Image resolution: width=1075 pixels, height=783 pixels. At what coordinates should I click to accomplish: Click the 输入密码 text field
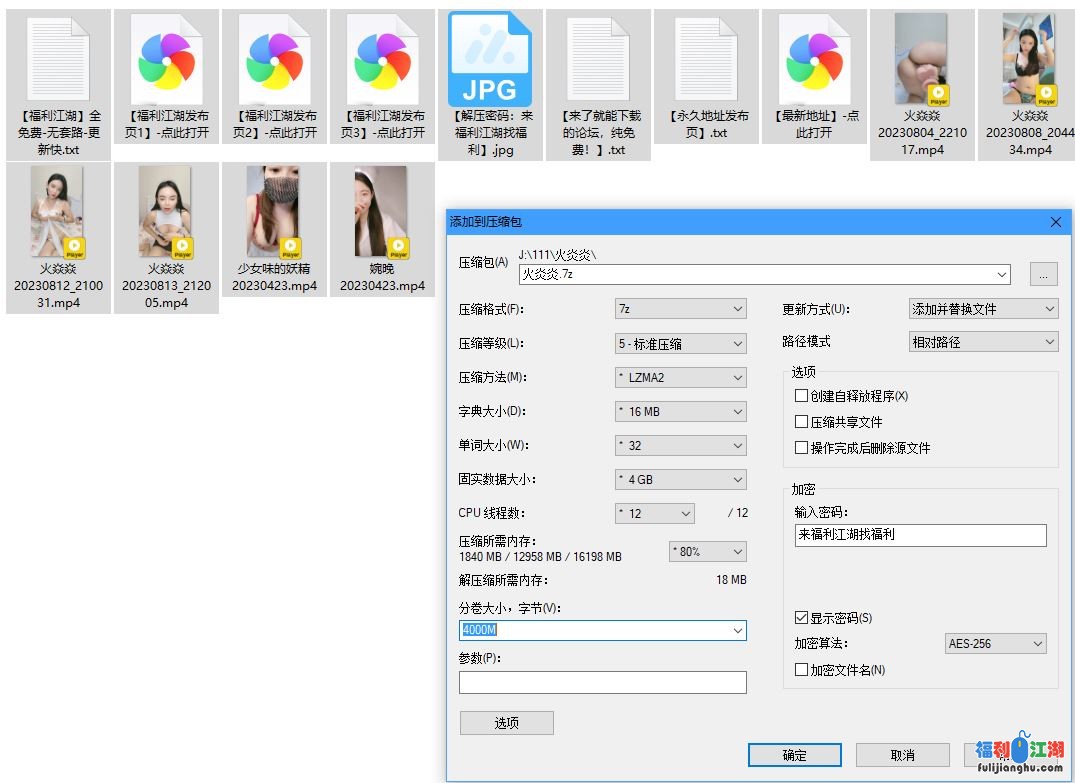pyautogui.click(x=920, y=535)
